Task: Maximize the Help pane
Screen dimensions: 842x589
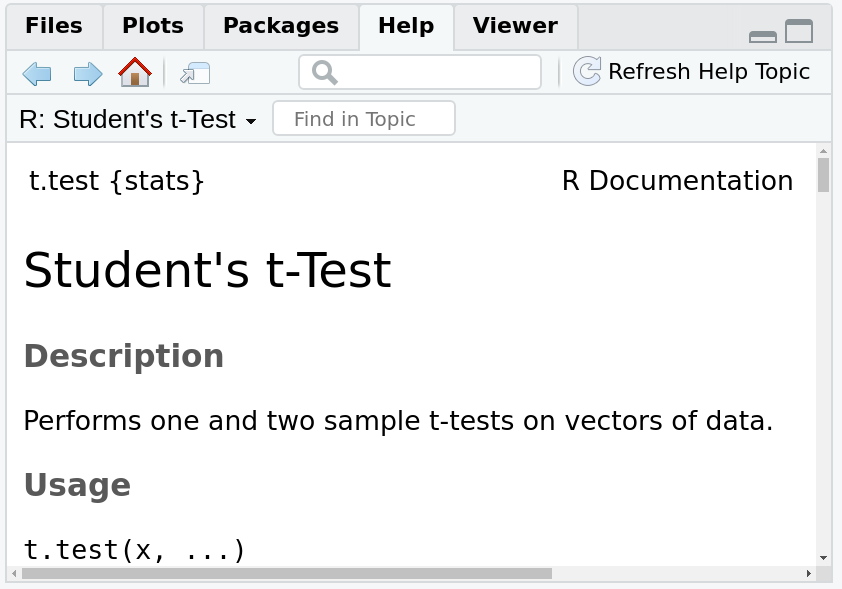Action: click(x=800, y=32)
